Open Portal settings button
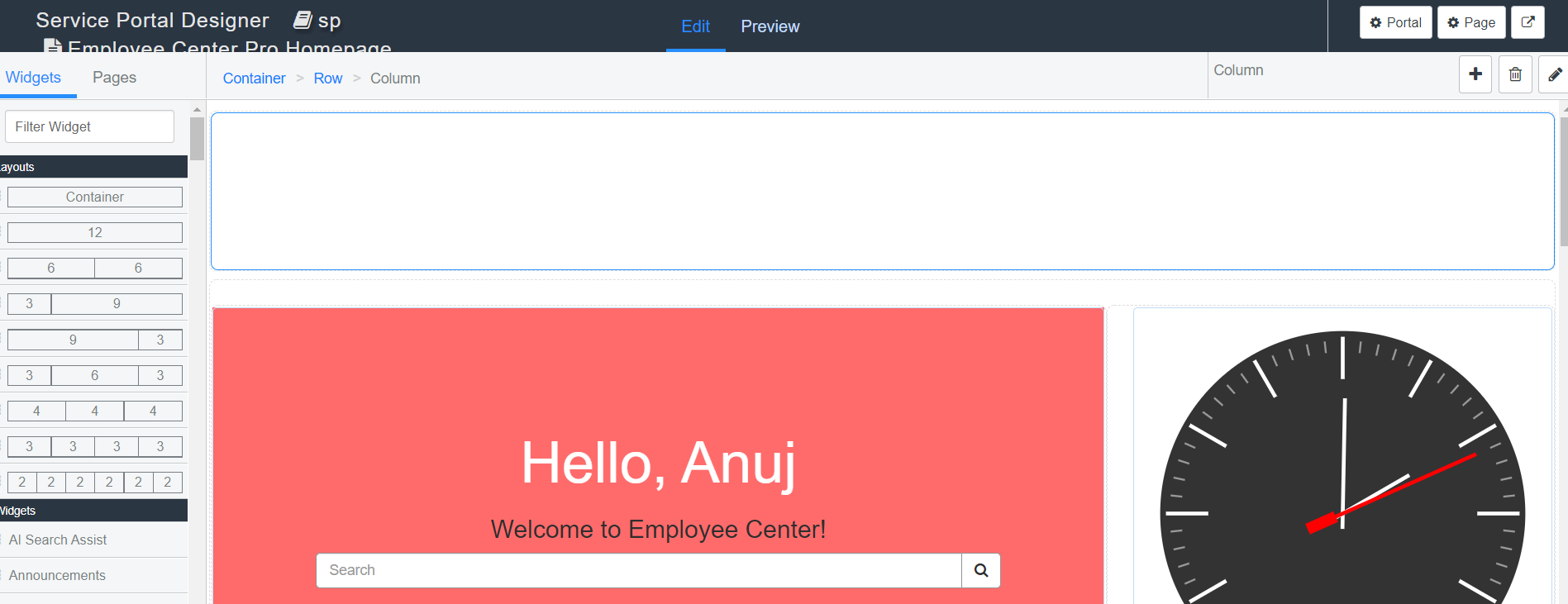The height and width of the screenshot is (604, 1568). [1395, 22]
